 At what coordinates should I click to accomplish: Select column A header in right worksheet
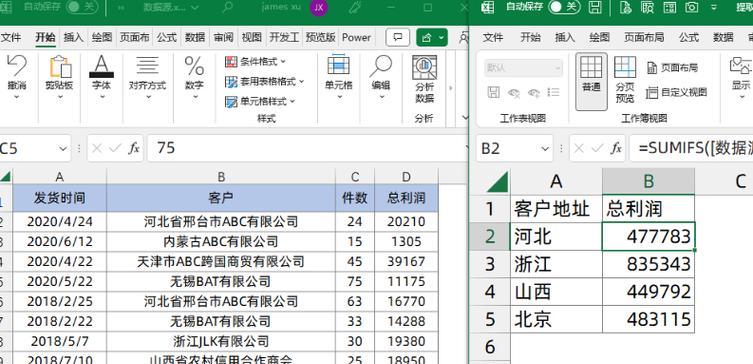coord(556,181)
